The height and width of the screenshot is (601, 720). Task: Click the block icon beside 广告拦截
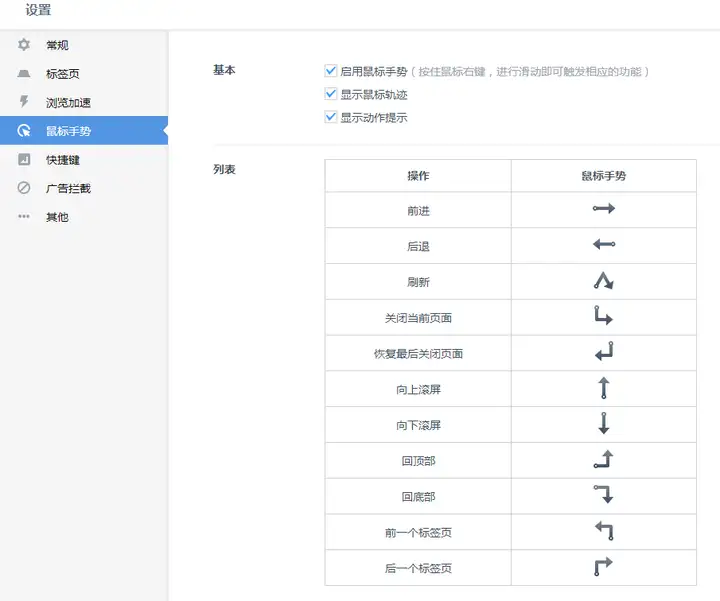[x=24, y=188]
